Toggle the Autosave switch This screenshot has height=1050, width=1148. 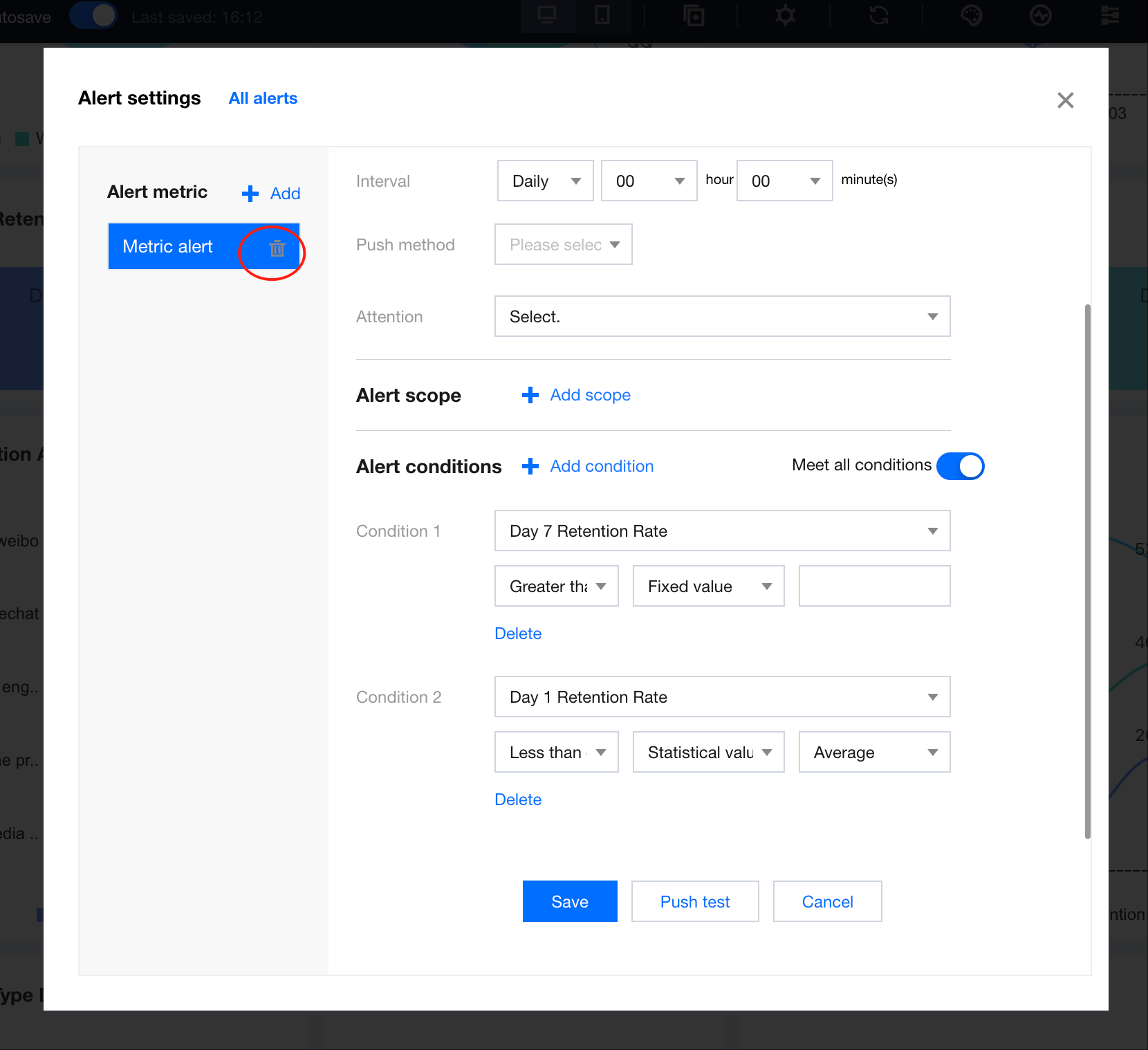click(x=93, y=15)
